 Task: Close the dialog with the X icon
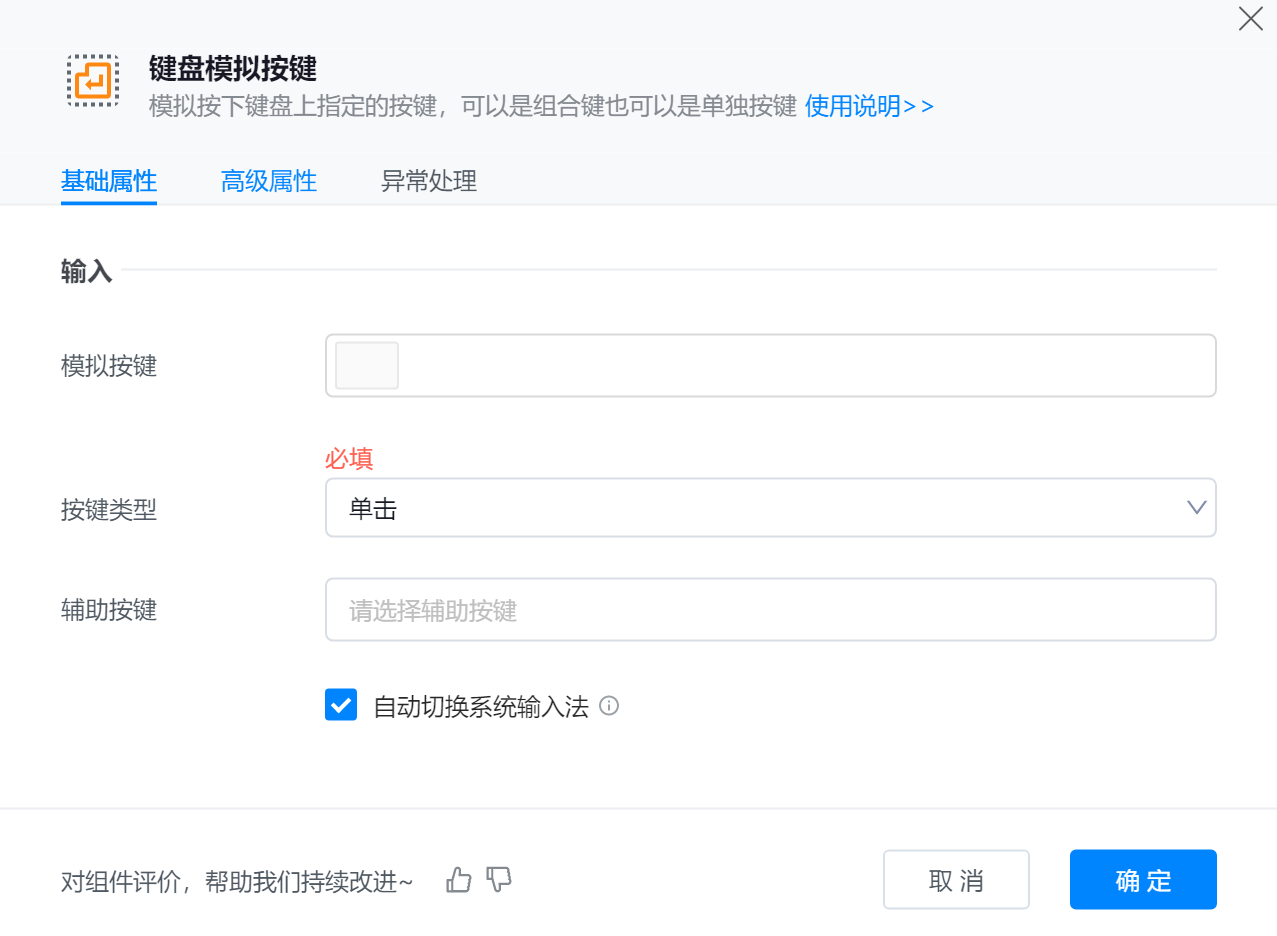click(1250, 19)
